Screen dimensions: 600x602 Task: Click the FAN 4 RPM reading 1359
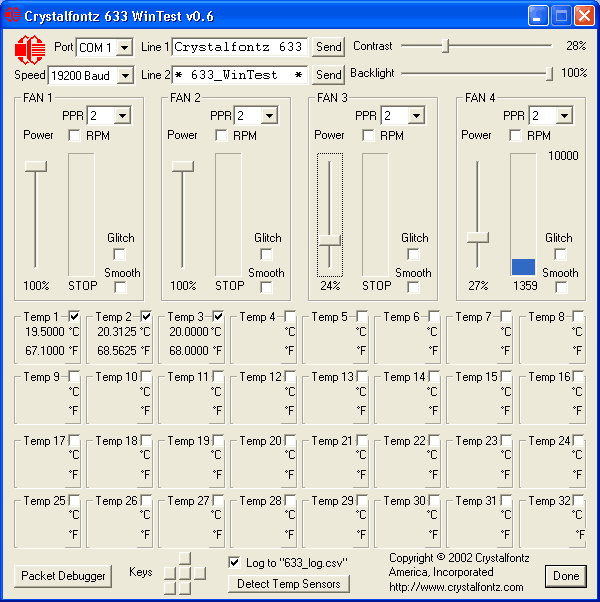[525, 286]
